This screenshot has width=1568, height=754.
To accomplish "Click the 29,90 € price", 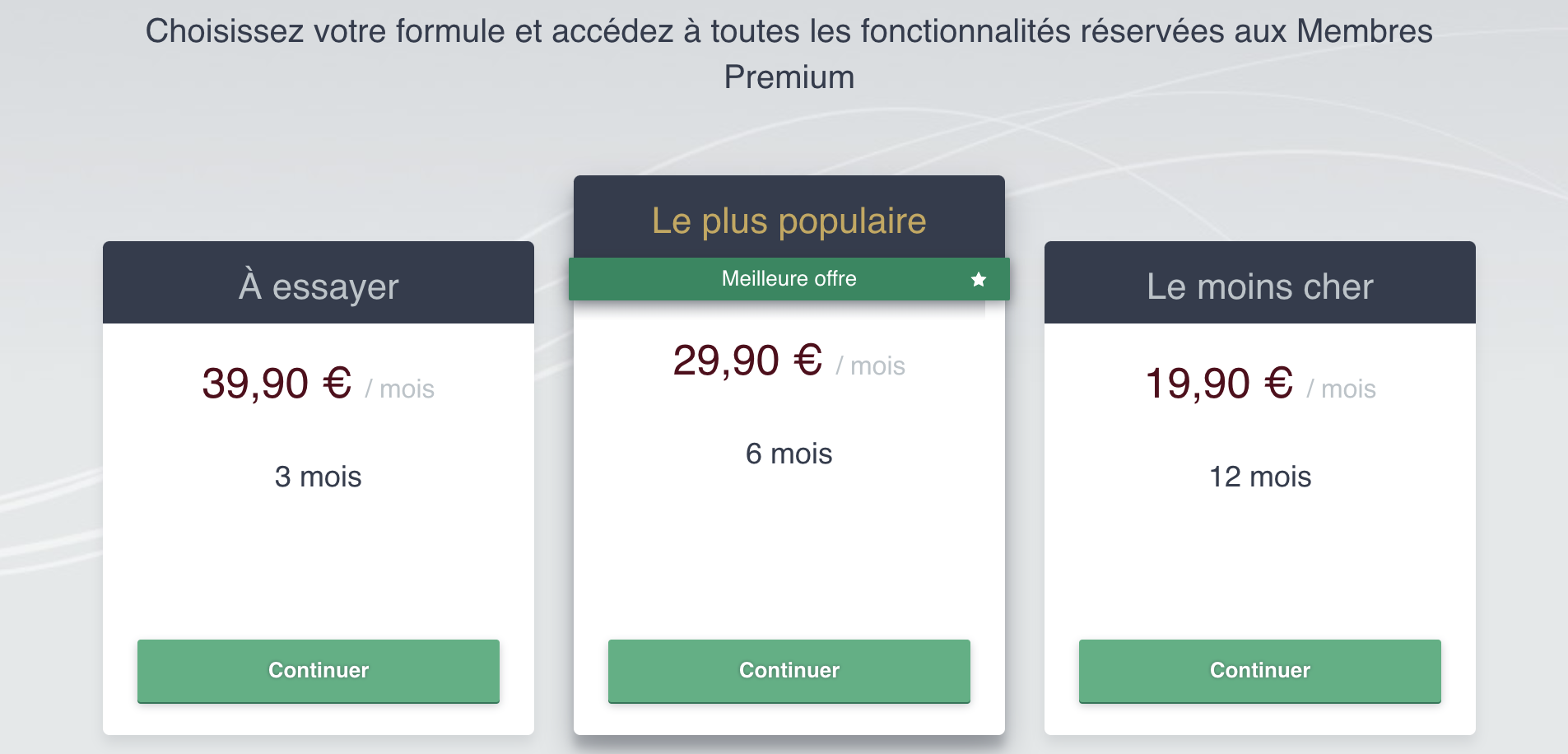I will [747, 361].
